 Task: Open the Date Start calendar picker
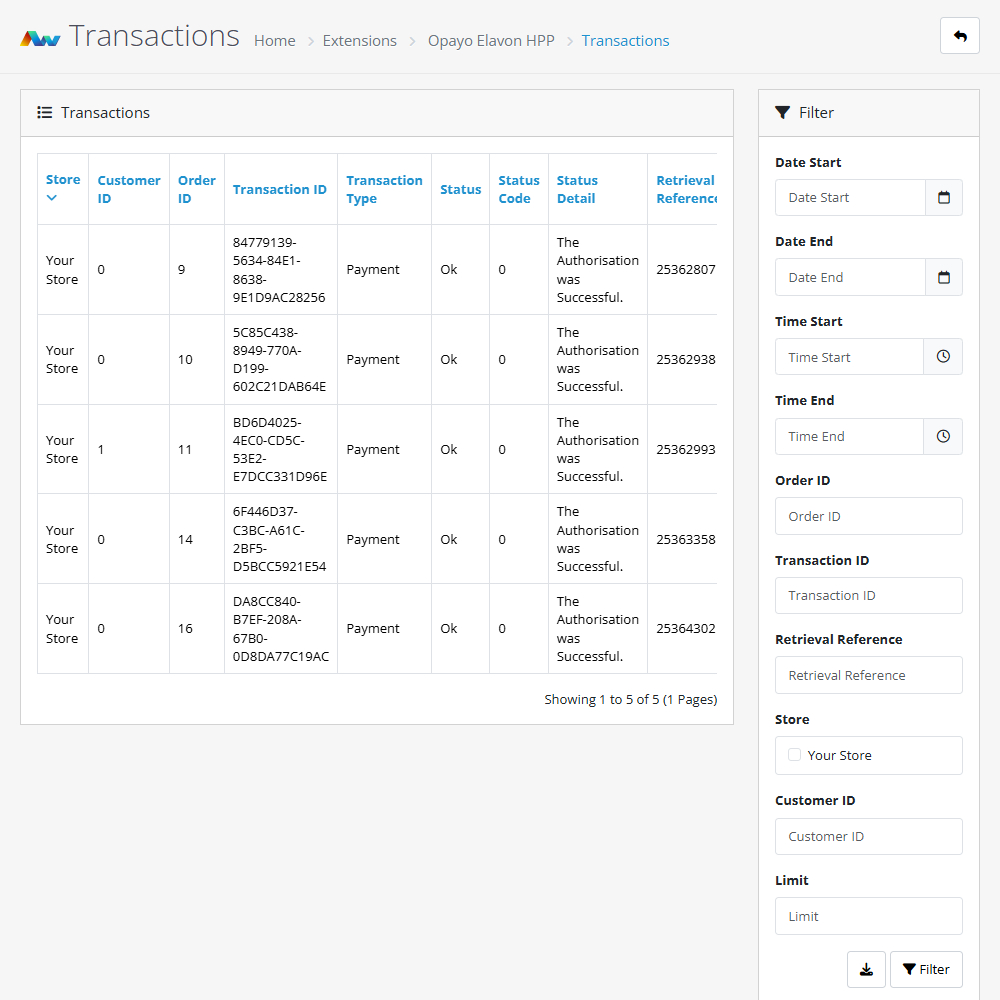pos(943,198)
